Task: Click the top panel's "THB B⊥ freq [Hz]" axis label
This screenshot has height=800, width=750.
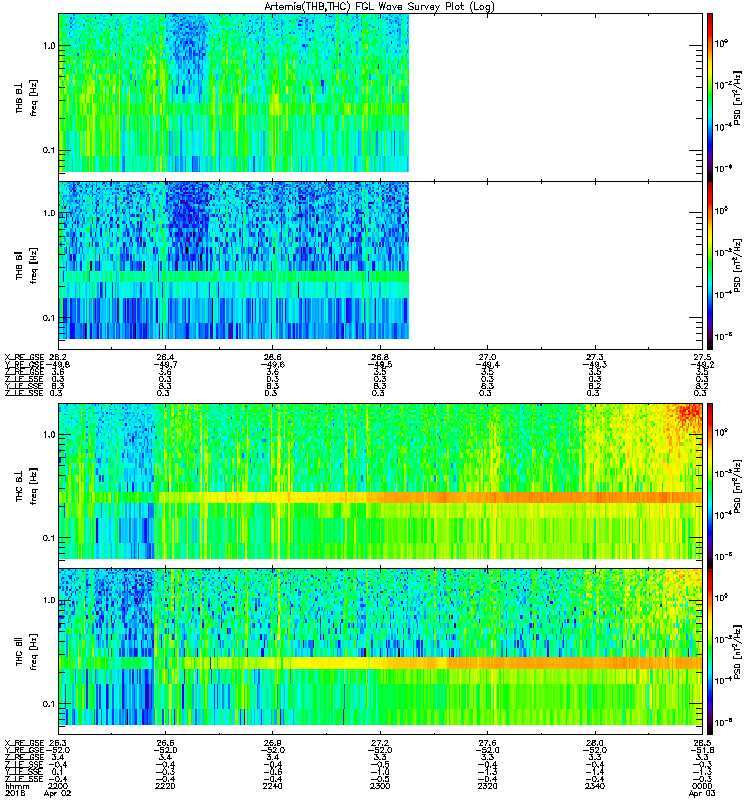Action: pyautogui.click(x=27, y=97)
